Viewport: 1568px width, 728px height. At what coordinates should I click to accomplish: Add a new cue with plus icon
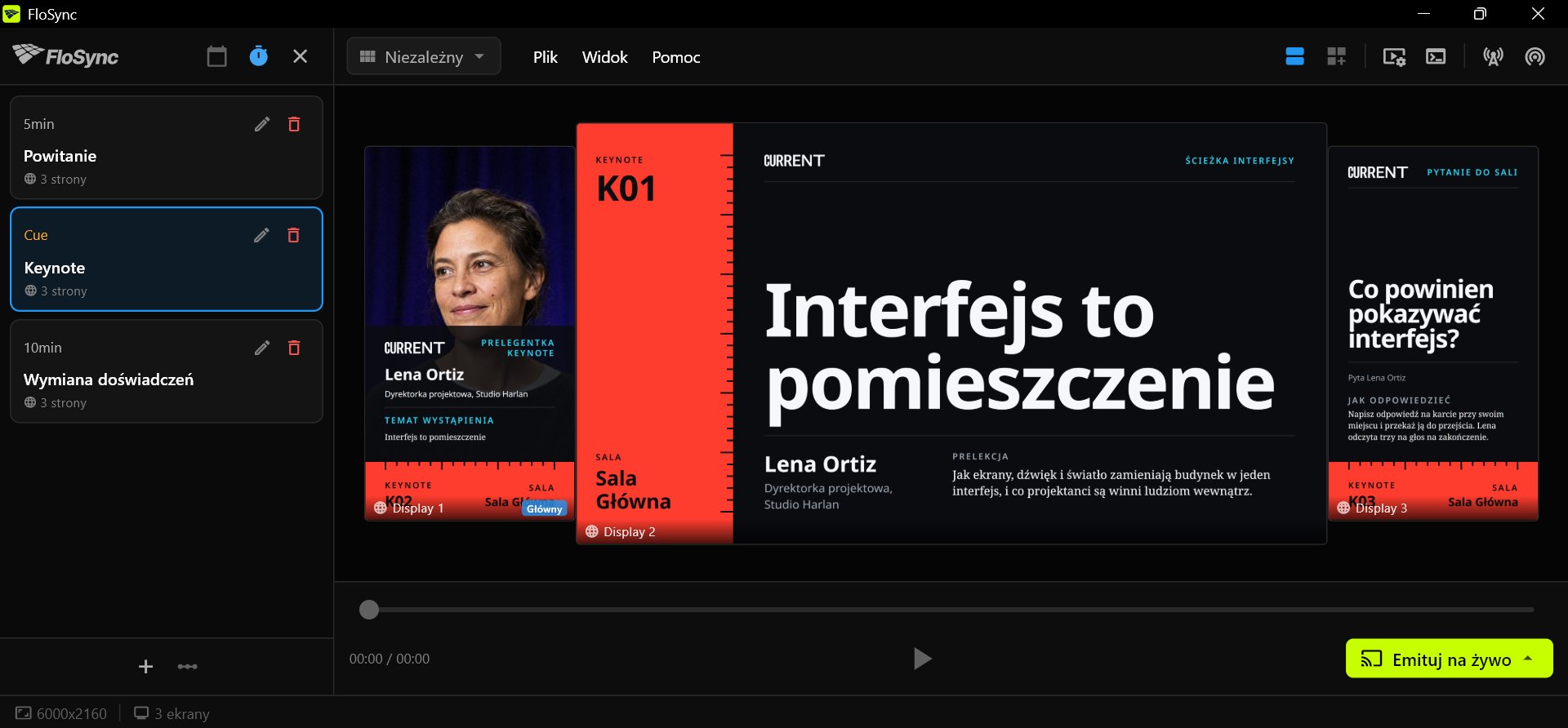[145, 667]
